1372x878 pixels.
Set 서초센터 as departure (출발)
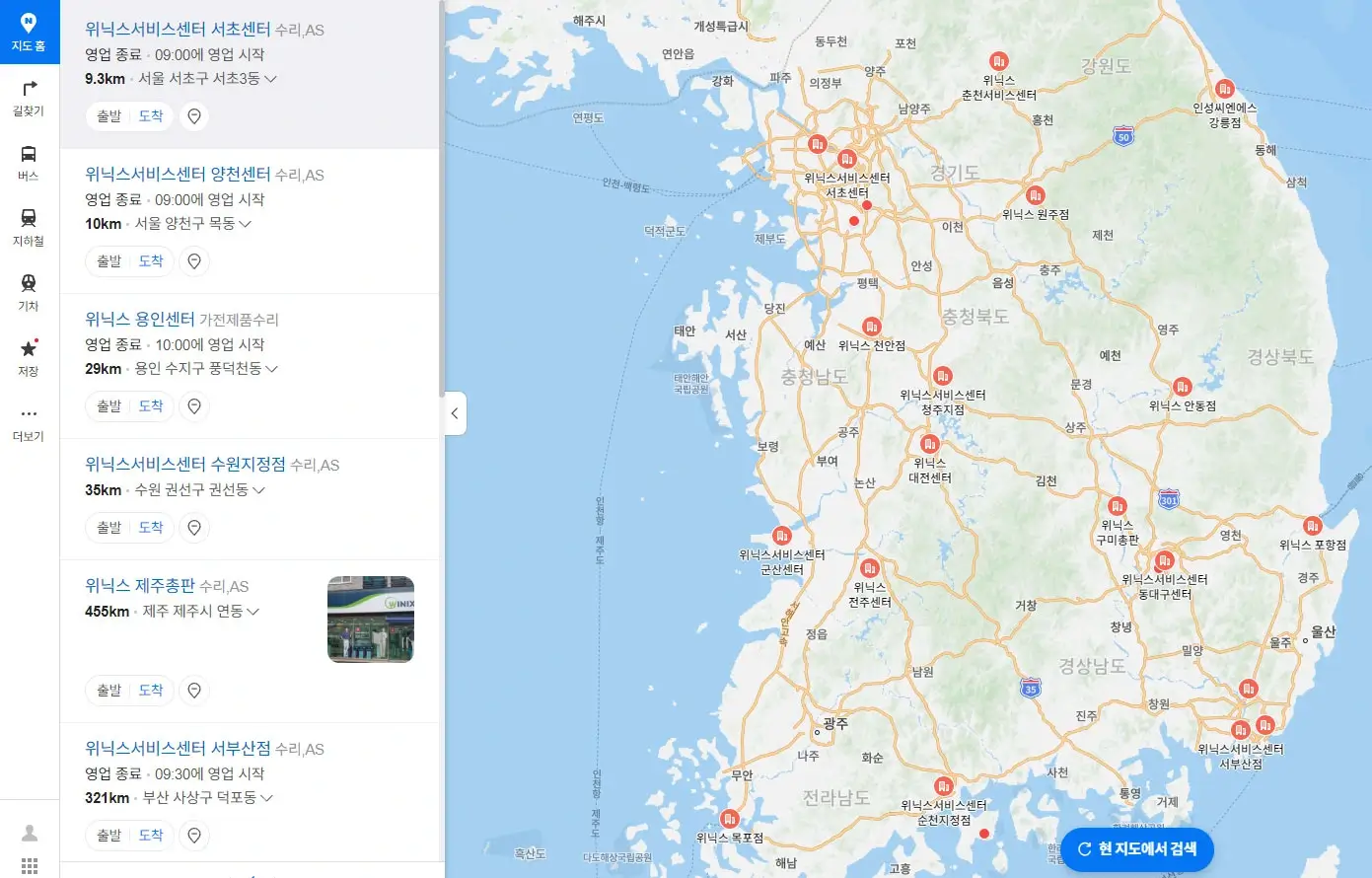pos(108,116)
